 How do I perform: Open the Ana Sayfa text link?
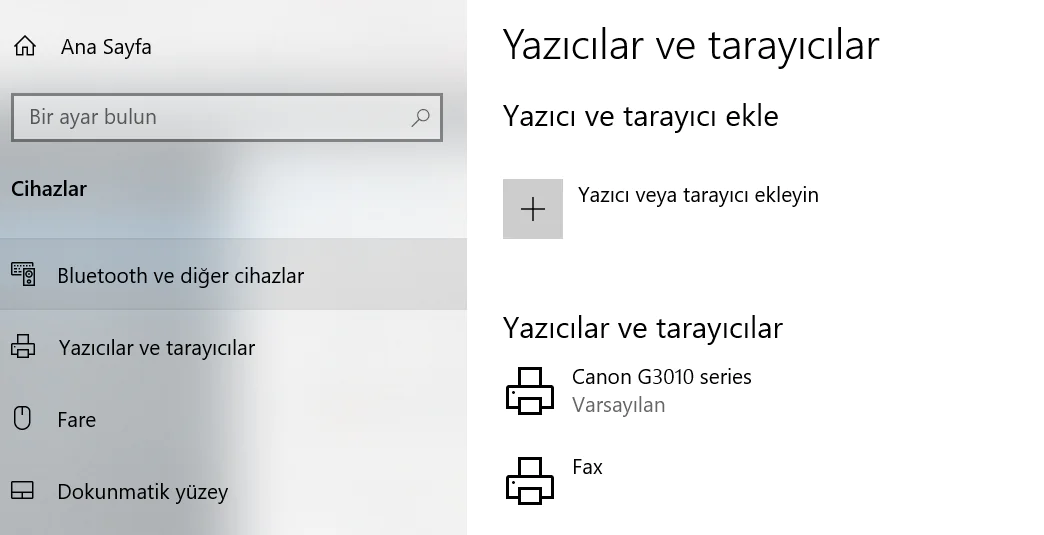point(106,47)
